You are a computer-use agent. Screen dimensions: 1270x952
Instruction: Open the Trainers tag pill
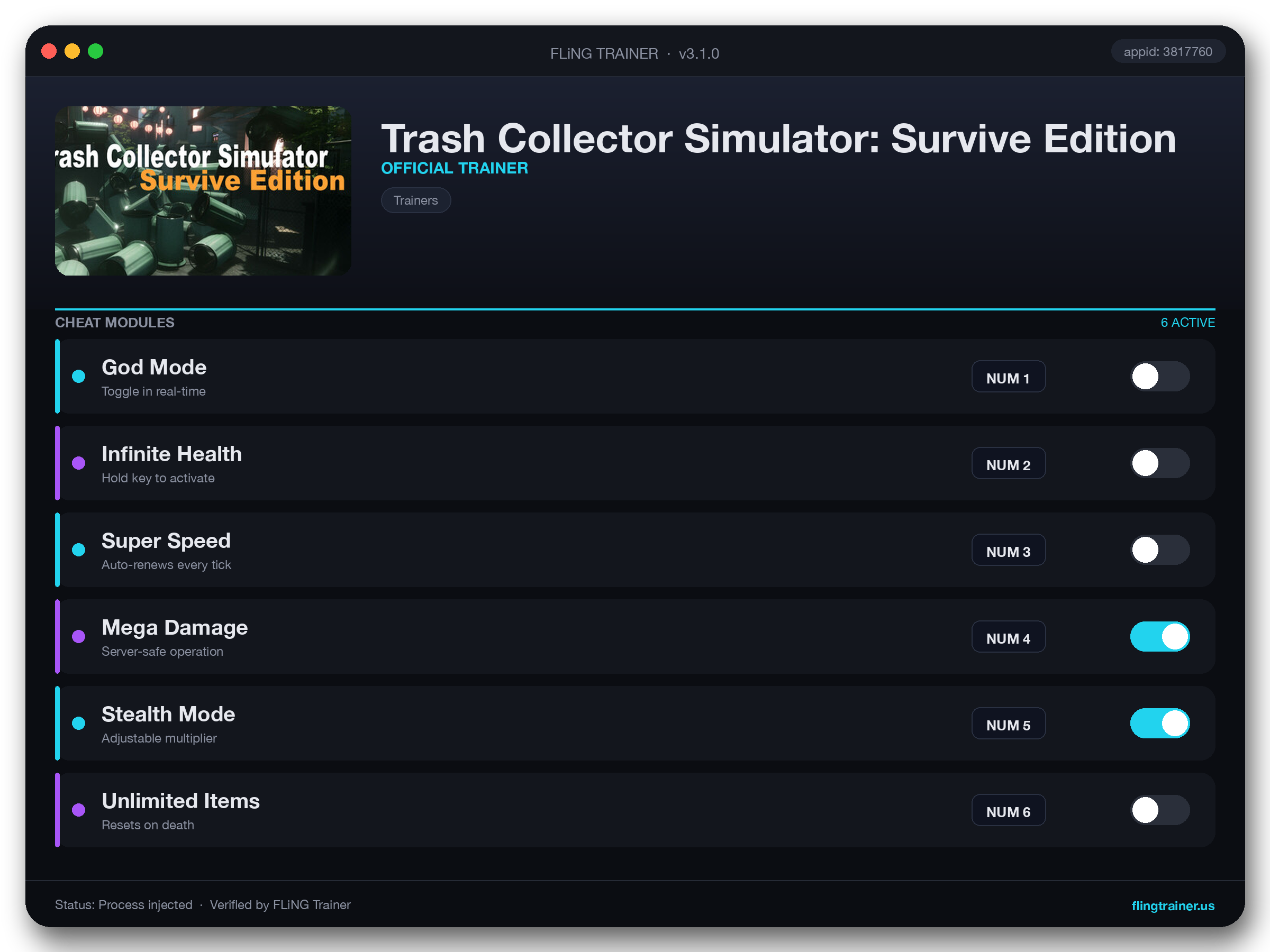(x=416, y=200)
